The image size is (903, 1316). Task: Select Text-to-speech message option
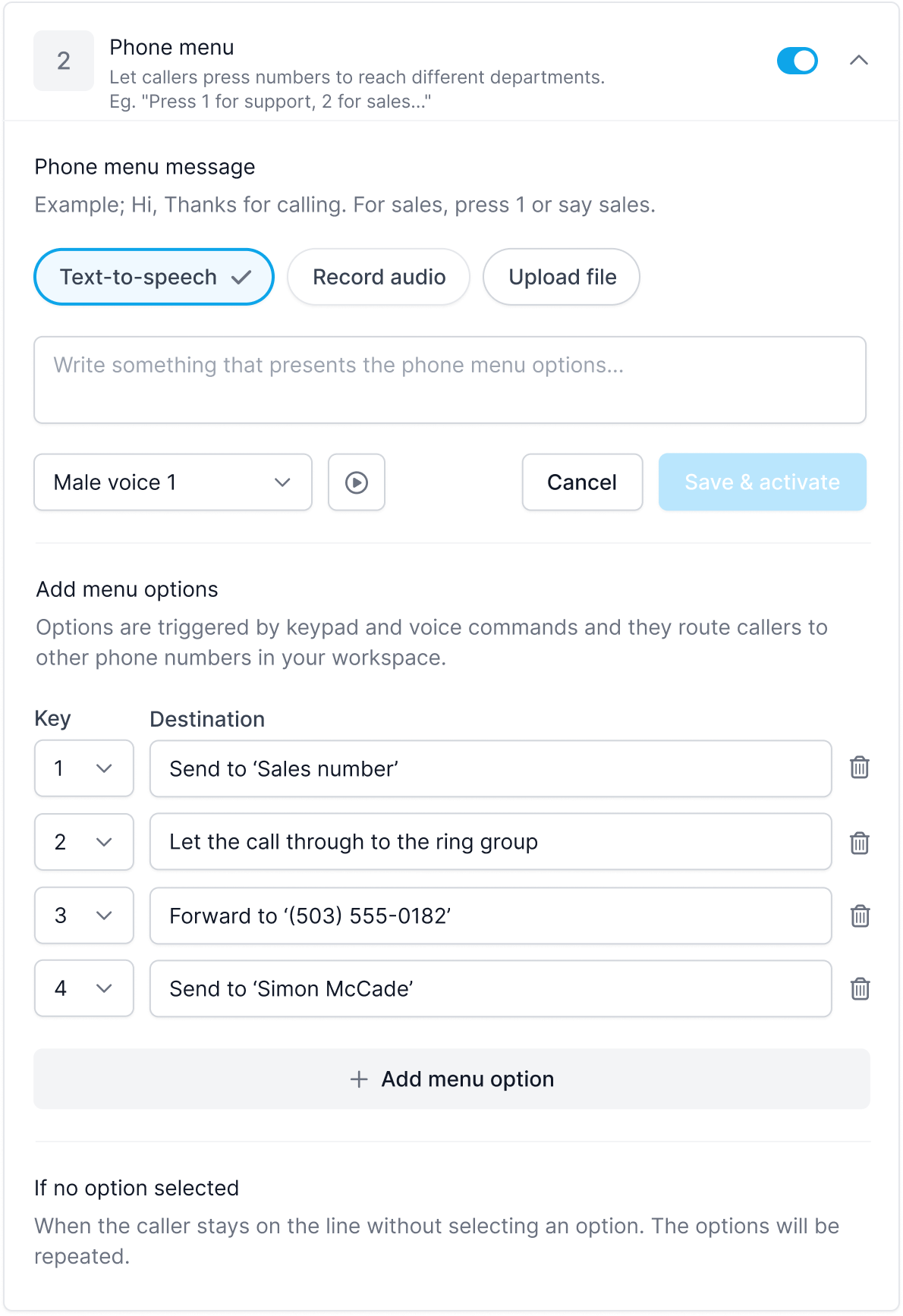coord(154,277)
